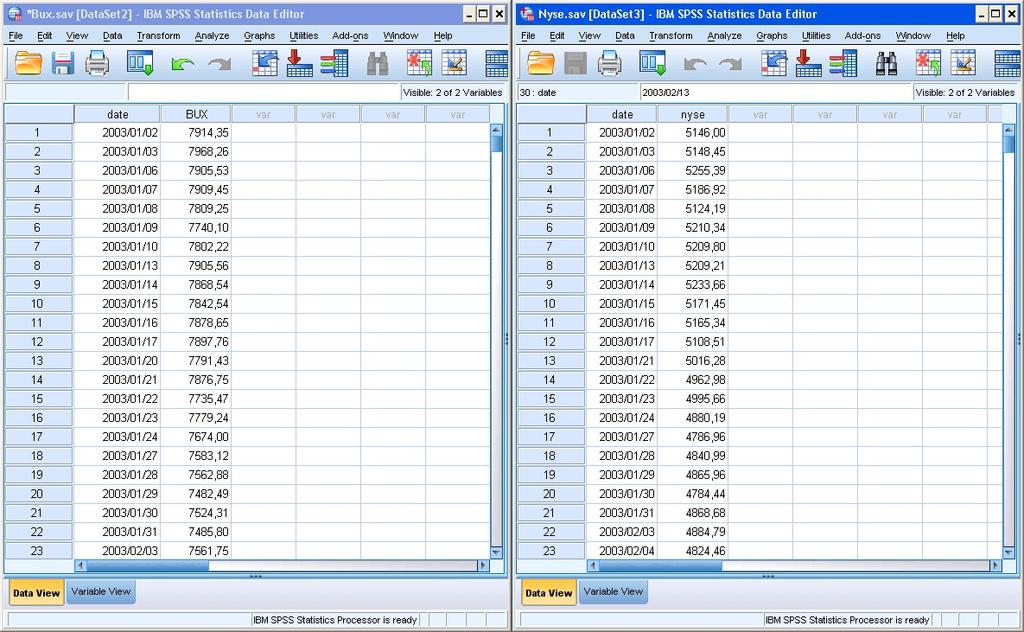Insert cases in the Nyse dataset
The height and width of the screenshot is (632, 1024).
pos(928,63)
